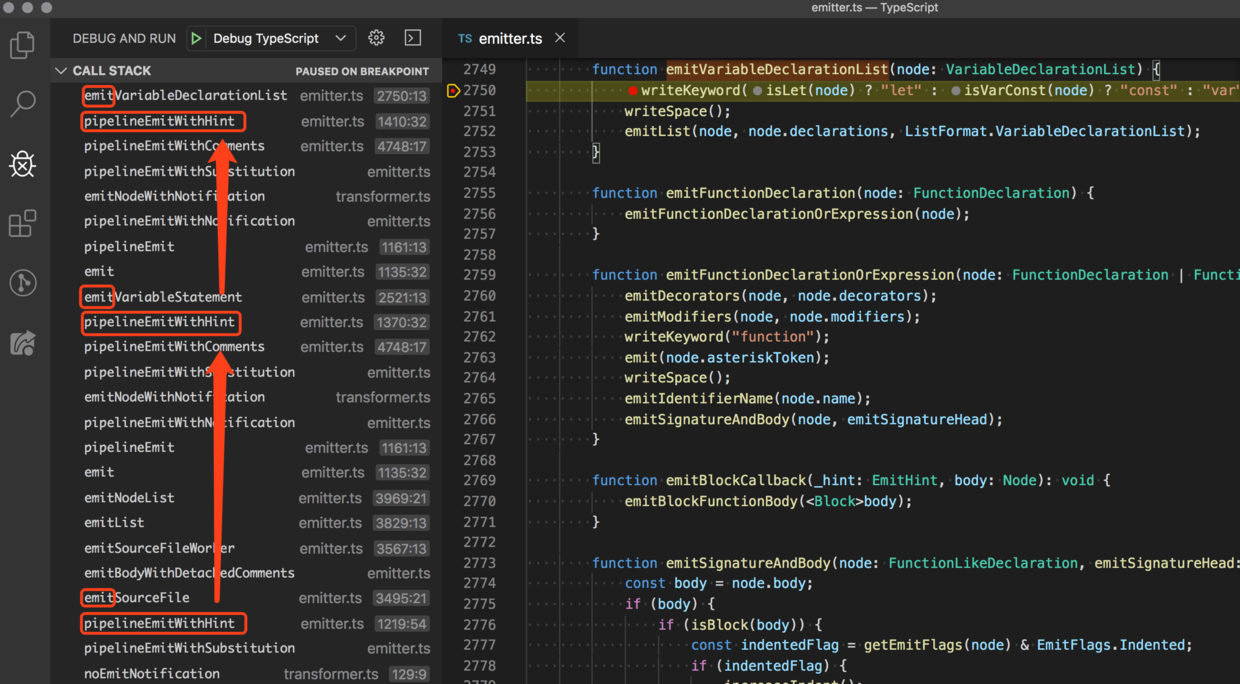Viewport: 1240px width, 684px height.
Task: Collapse the CALL STACK section
Action: pyautogui.click(x=62, y=71)
